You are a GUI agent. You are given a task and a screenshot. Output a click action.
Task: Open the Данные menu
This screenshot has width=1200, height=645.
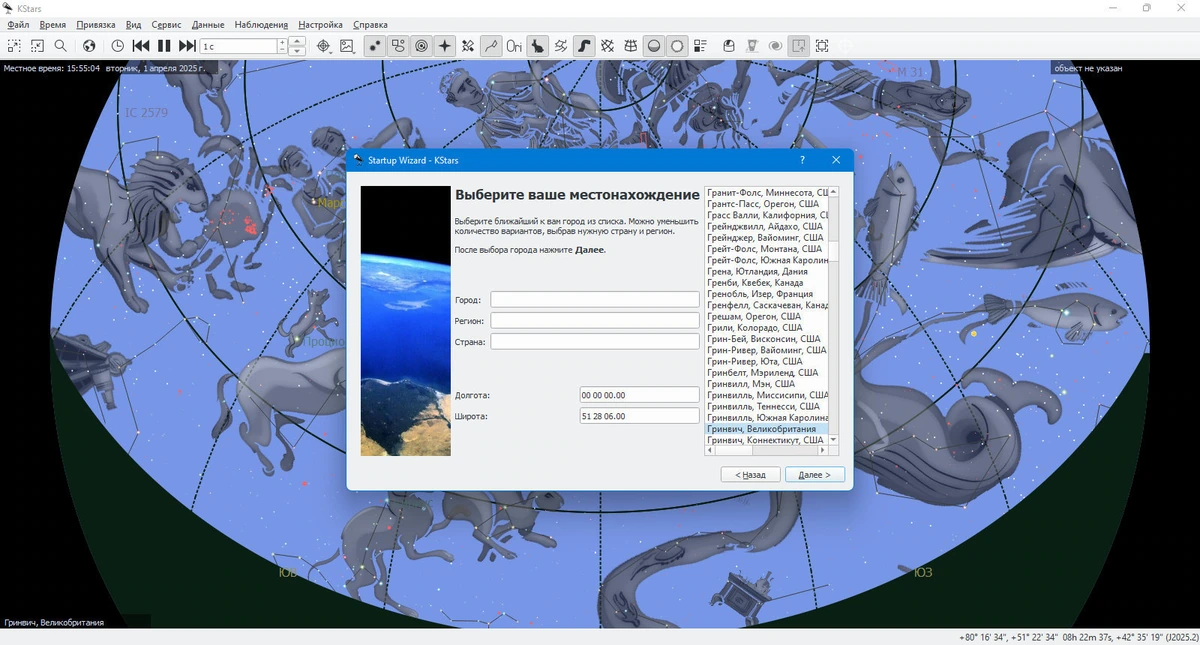tap(208, 24)
